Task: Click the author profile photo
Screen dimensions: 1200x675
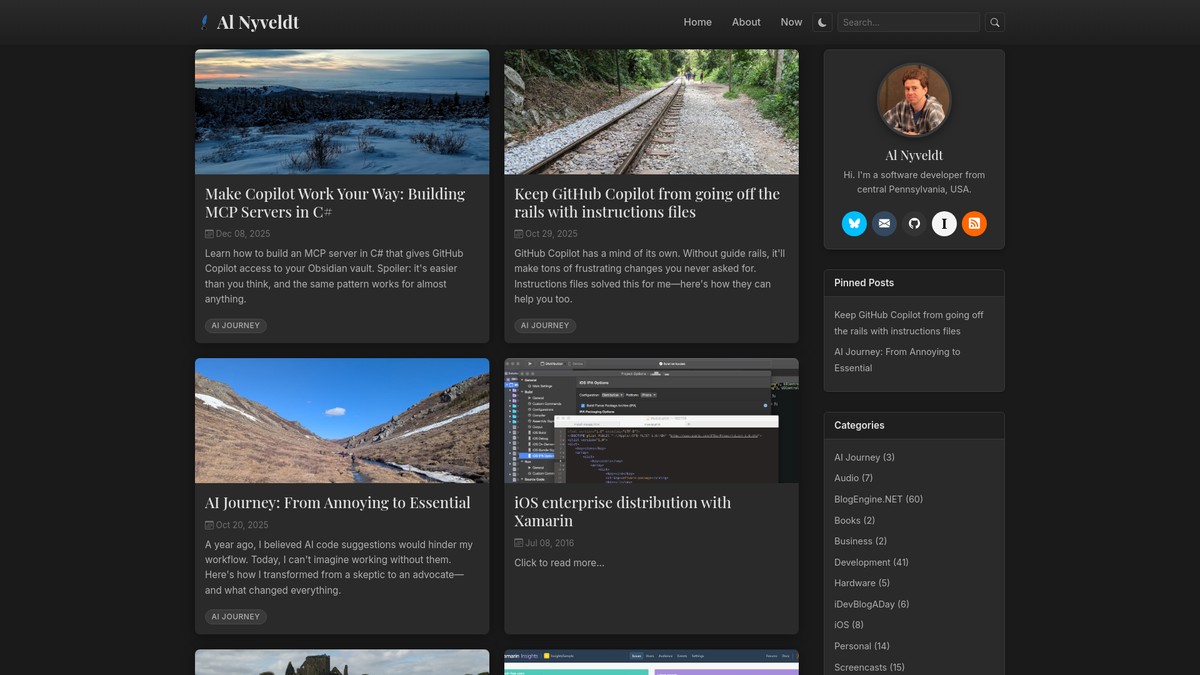Action: (x=914, y=100)
